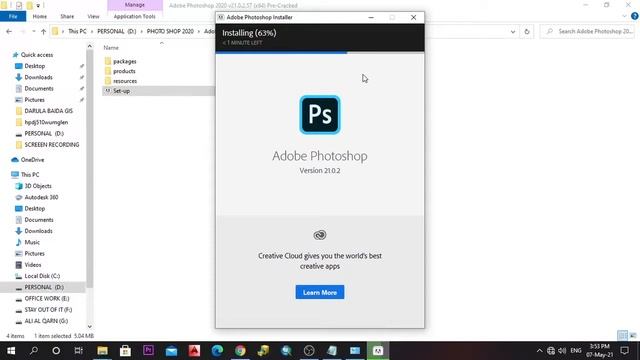
Task: Open the ALI AL QARN (G:) drive
Action: pos(46,321)
